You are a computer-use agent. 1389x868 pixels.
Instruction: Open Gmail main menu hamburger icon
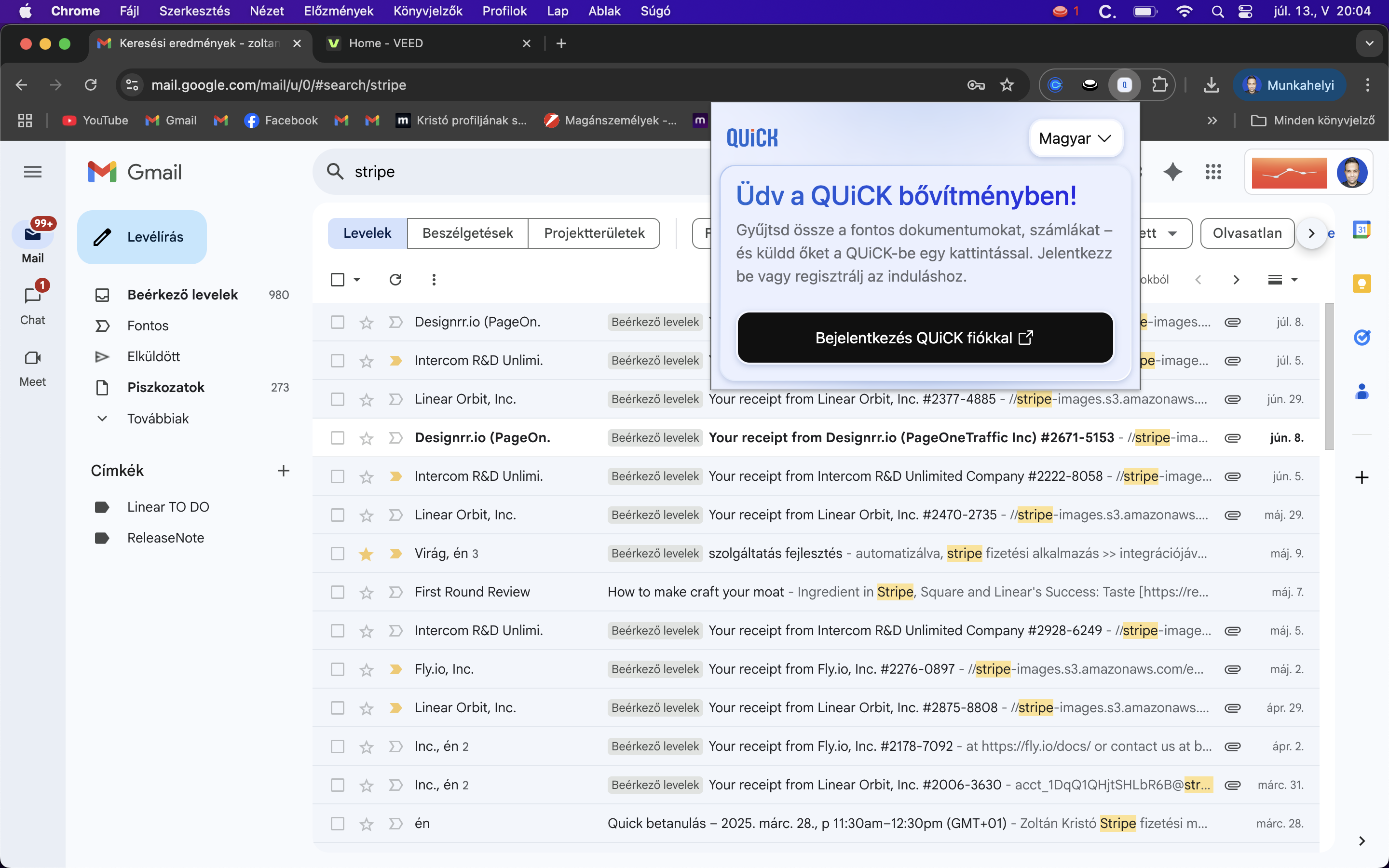[x=33, y=172]
